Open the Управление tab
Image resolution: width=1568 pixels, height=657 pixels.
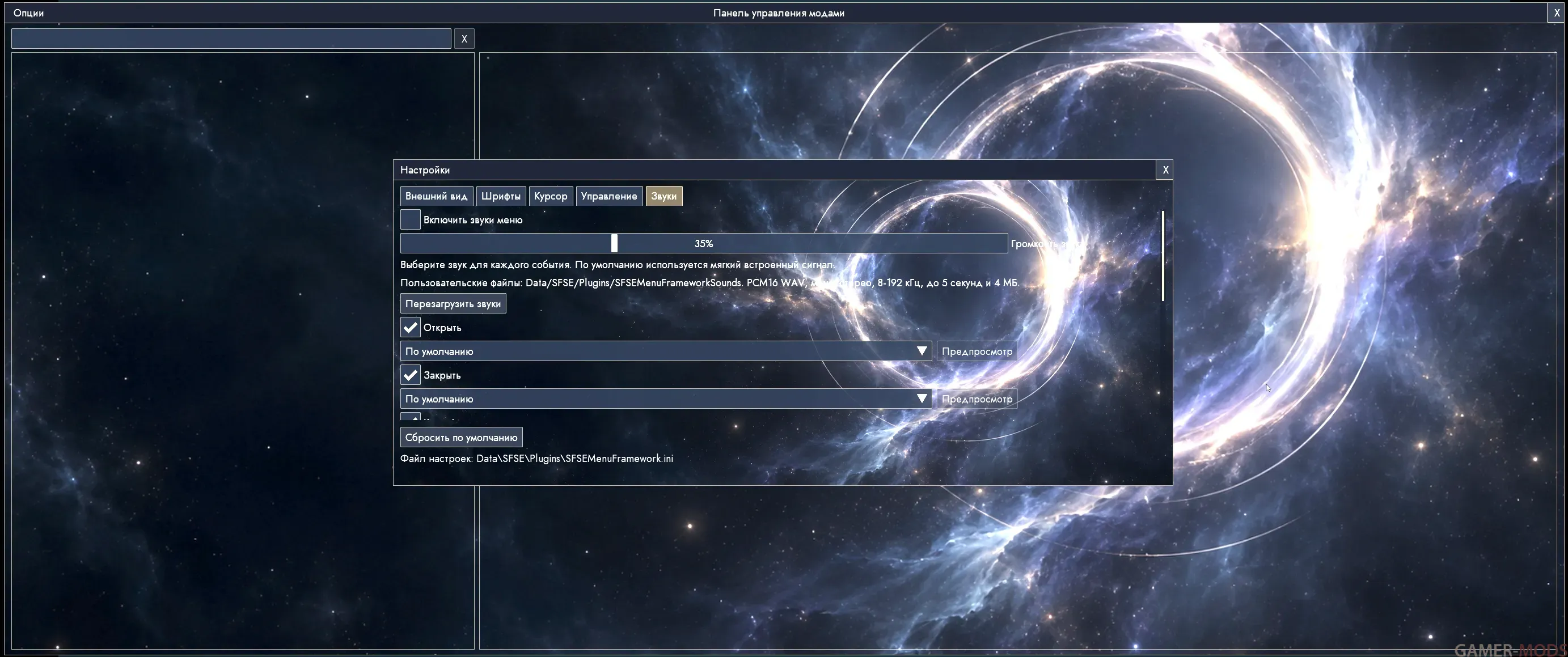tap(608, 196)
